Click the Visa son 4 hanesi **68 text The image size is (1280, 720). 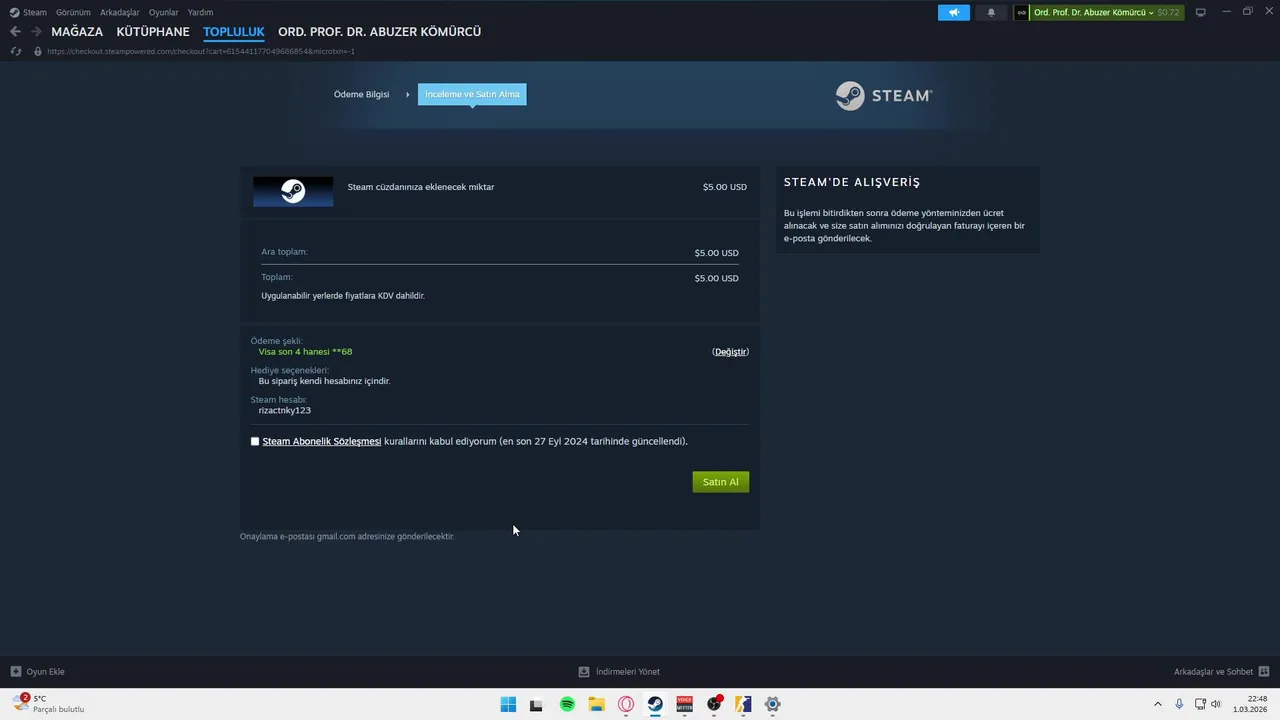305,352
